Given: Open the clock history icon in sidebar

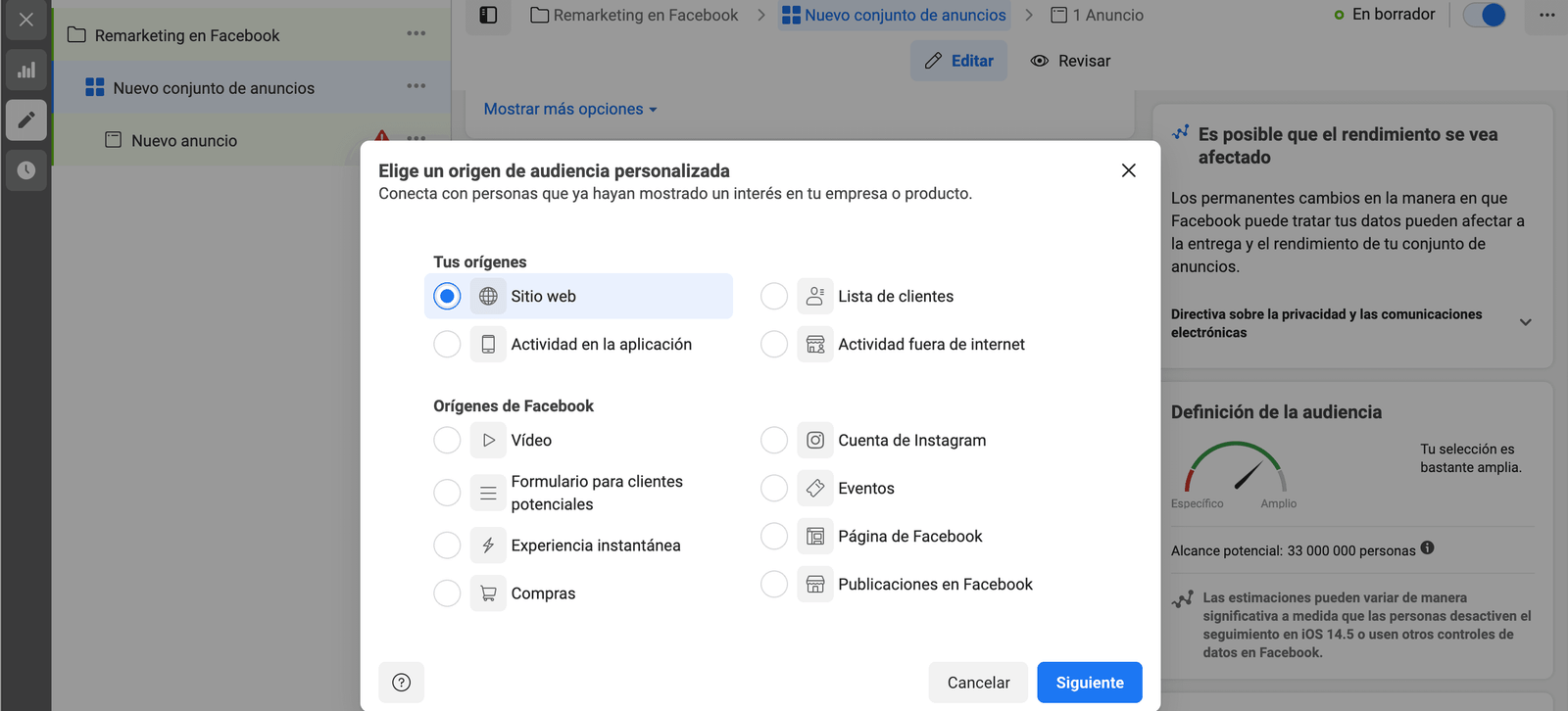Looking at the screenshot, I should (x=26, y=170).
